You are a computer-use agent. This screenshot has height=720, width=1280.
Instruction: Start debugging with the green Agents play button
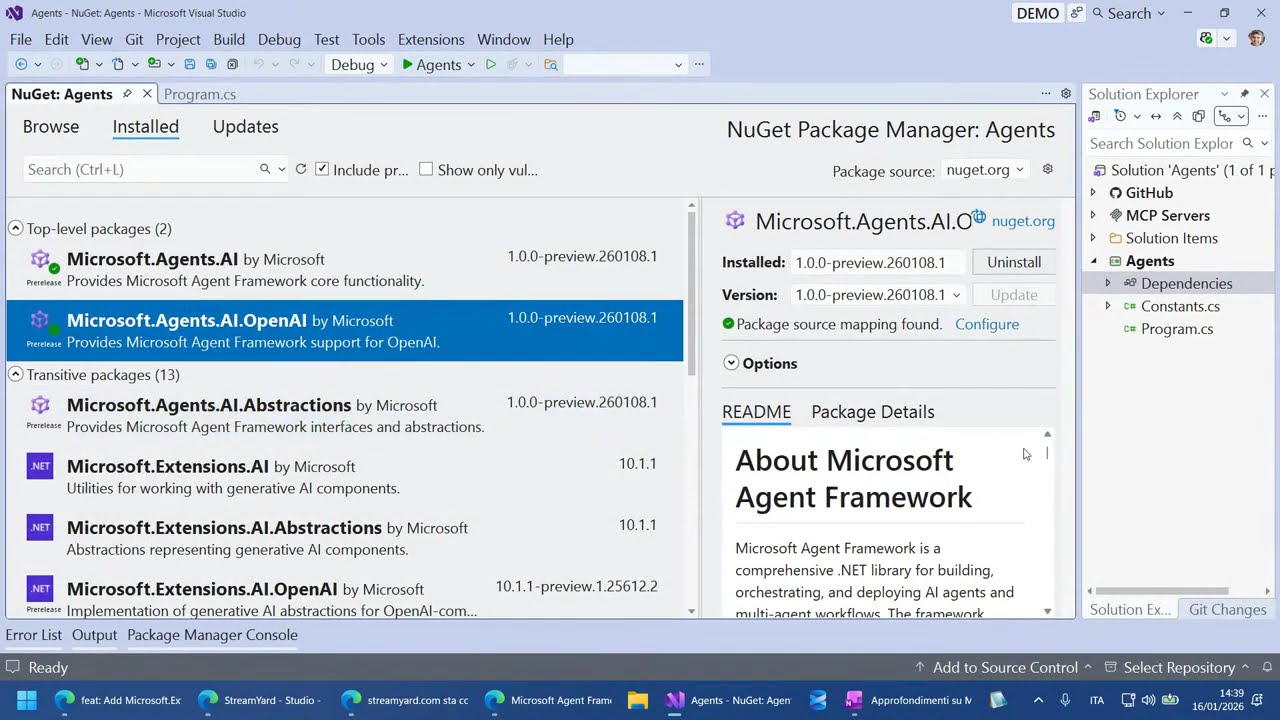tap(431, 64)
